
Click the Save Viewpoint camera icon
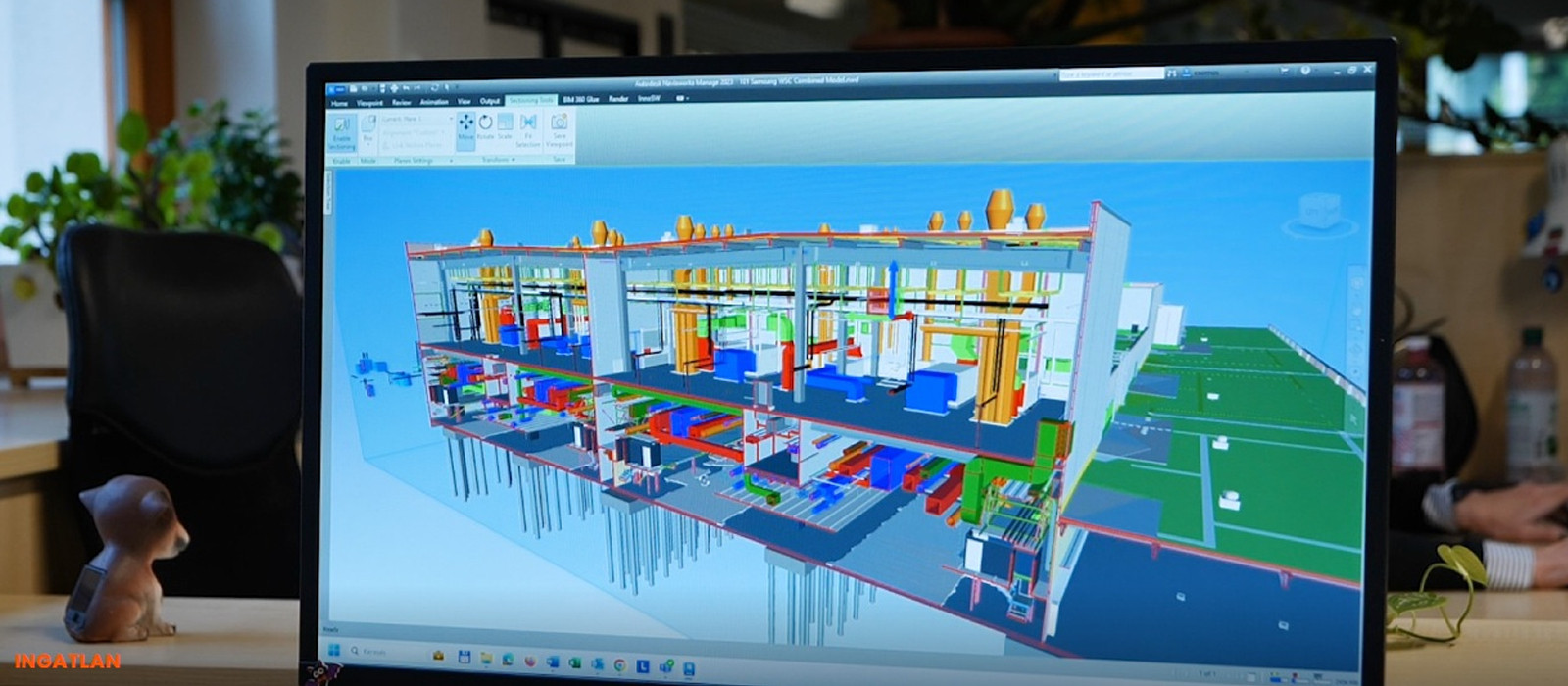pos(559,128)
